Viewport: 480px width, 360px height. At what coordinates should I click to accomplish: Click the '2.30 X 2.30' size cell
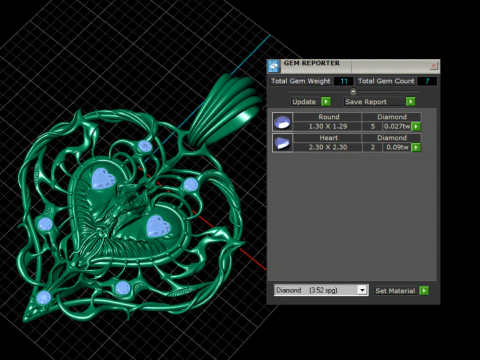click(328, 147)
